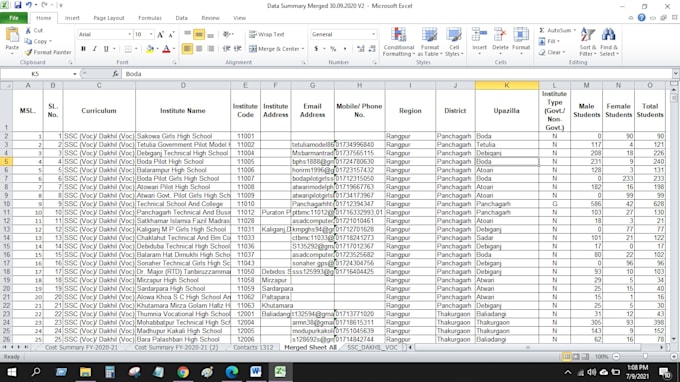Select column K header
Screen dimensions: 680x382
point(507,85)
